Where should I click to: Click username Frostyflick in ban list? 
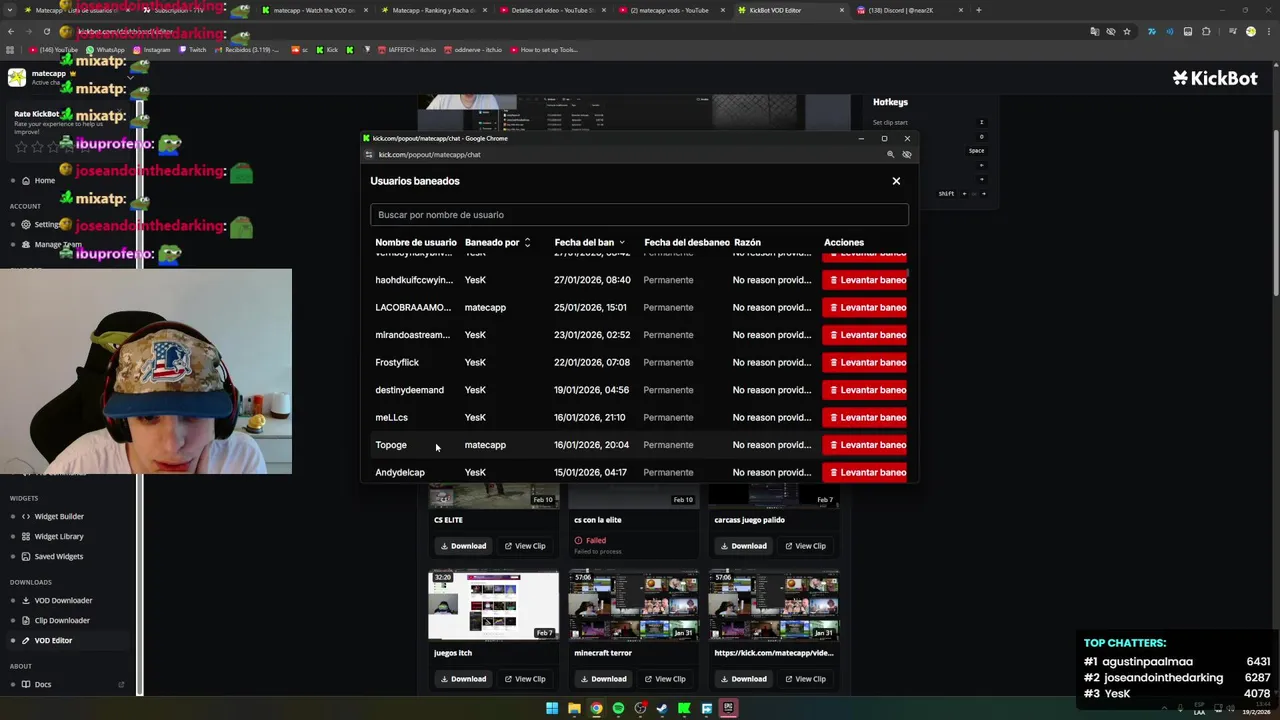(x=397, y=362)
